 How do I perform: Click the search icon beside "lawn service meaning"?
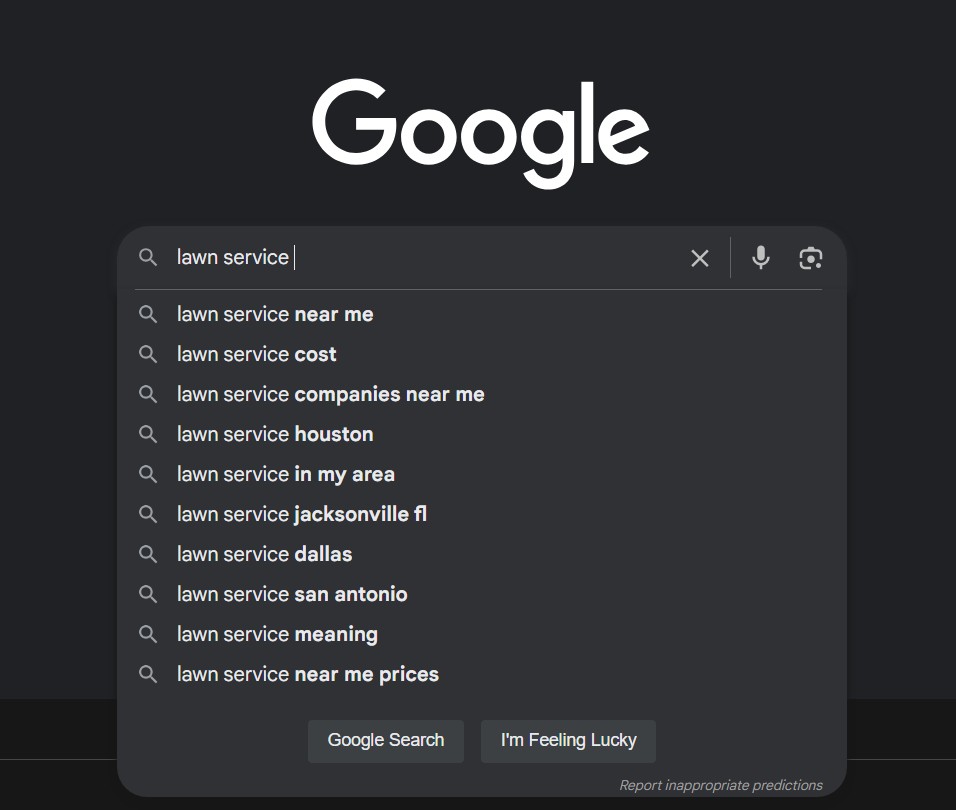tap(148, 634)
